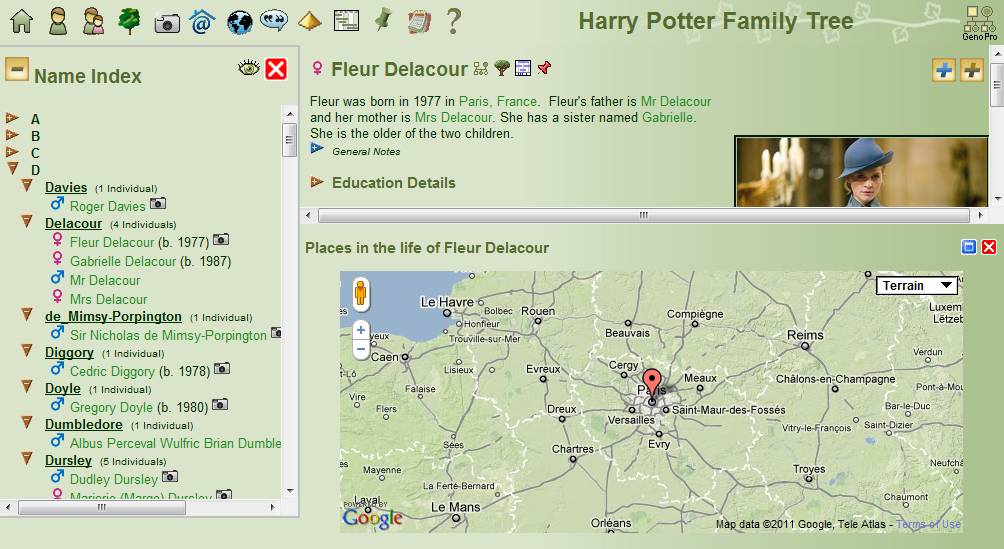
Task: Drop the Street View pegman on map
Action: pyautogui.click(x=360, y=294)
